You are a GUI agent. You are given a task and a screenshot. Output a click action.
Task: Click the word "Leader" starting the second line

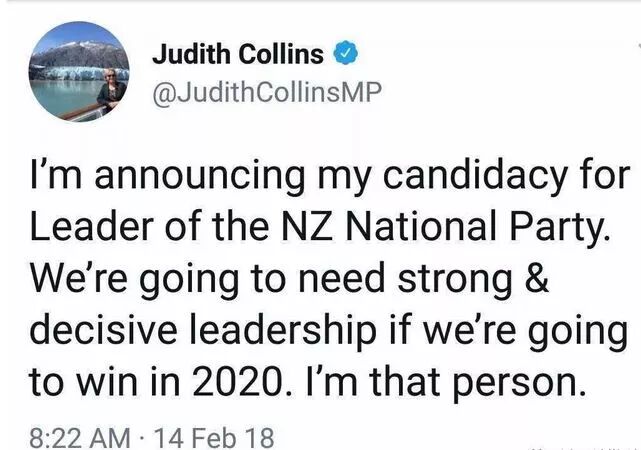pos(92,226)
